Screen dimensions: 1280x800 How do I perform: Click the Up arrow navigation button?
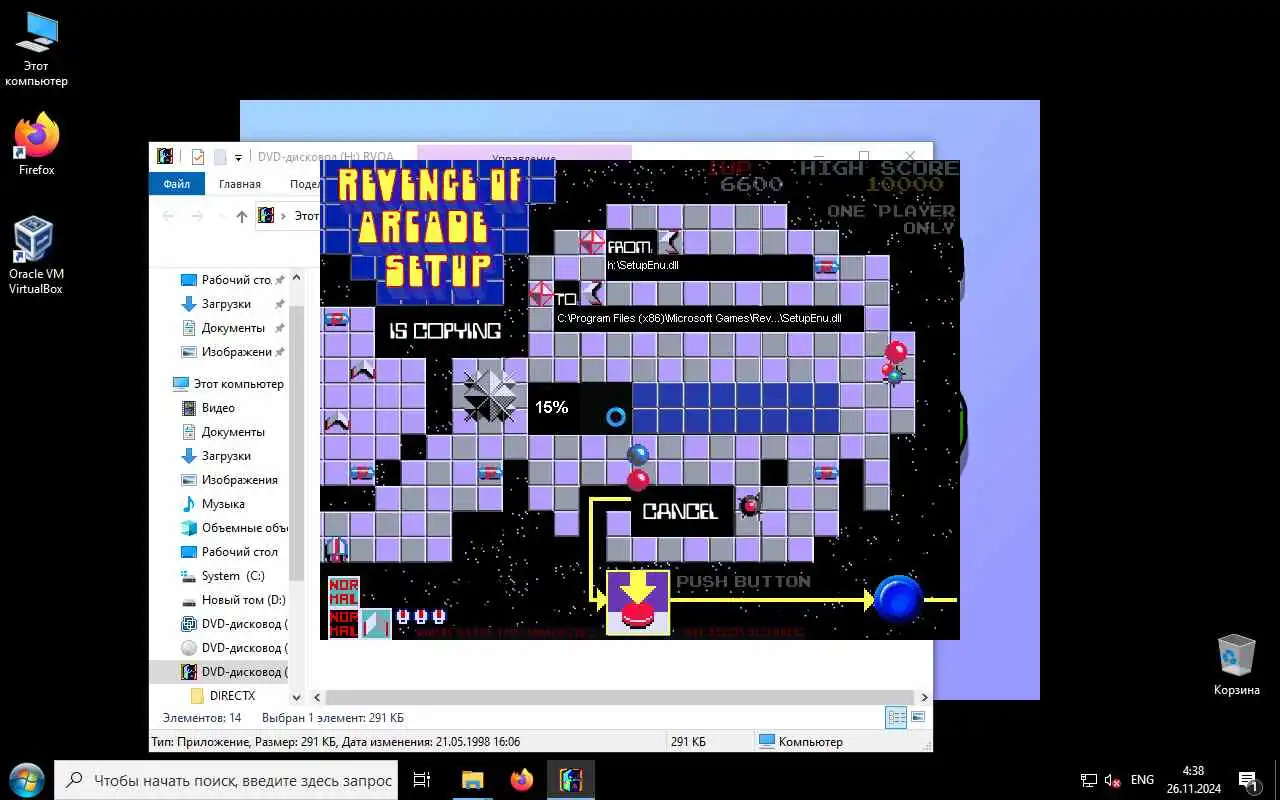[241, 216]
